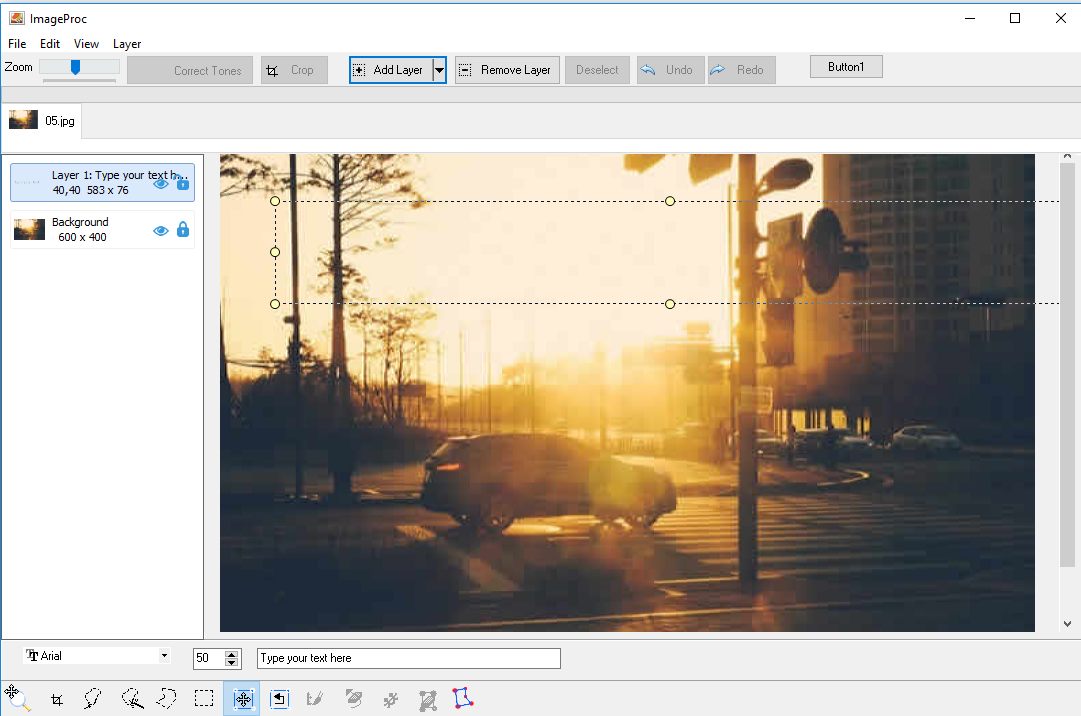Click the Crop toolbar button
Viewport: 1081px width, 716px height.
point(294,70)
